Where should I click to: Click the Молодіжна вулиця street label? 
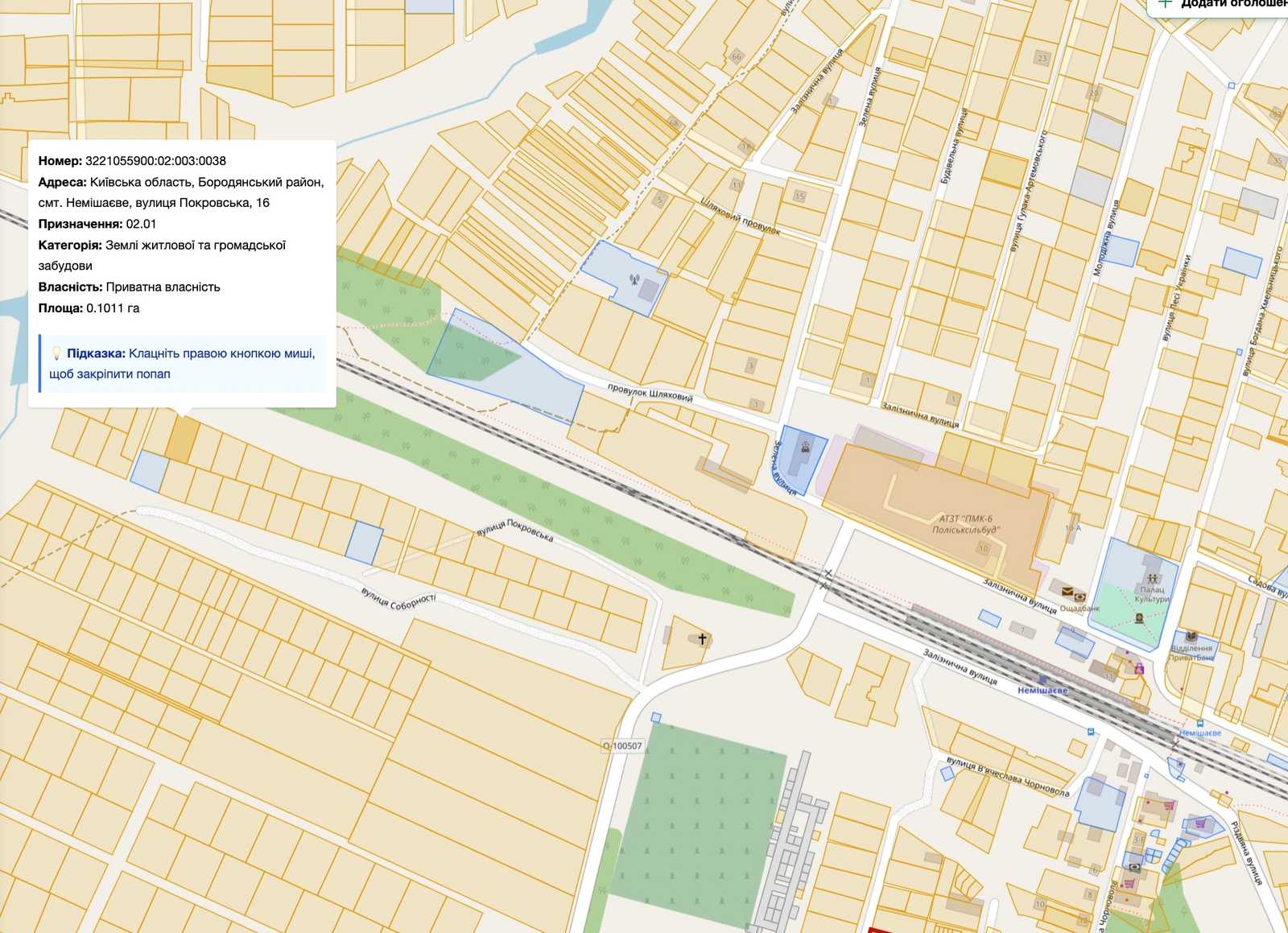click(x=1105, y=238)
